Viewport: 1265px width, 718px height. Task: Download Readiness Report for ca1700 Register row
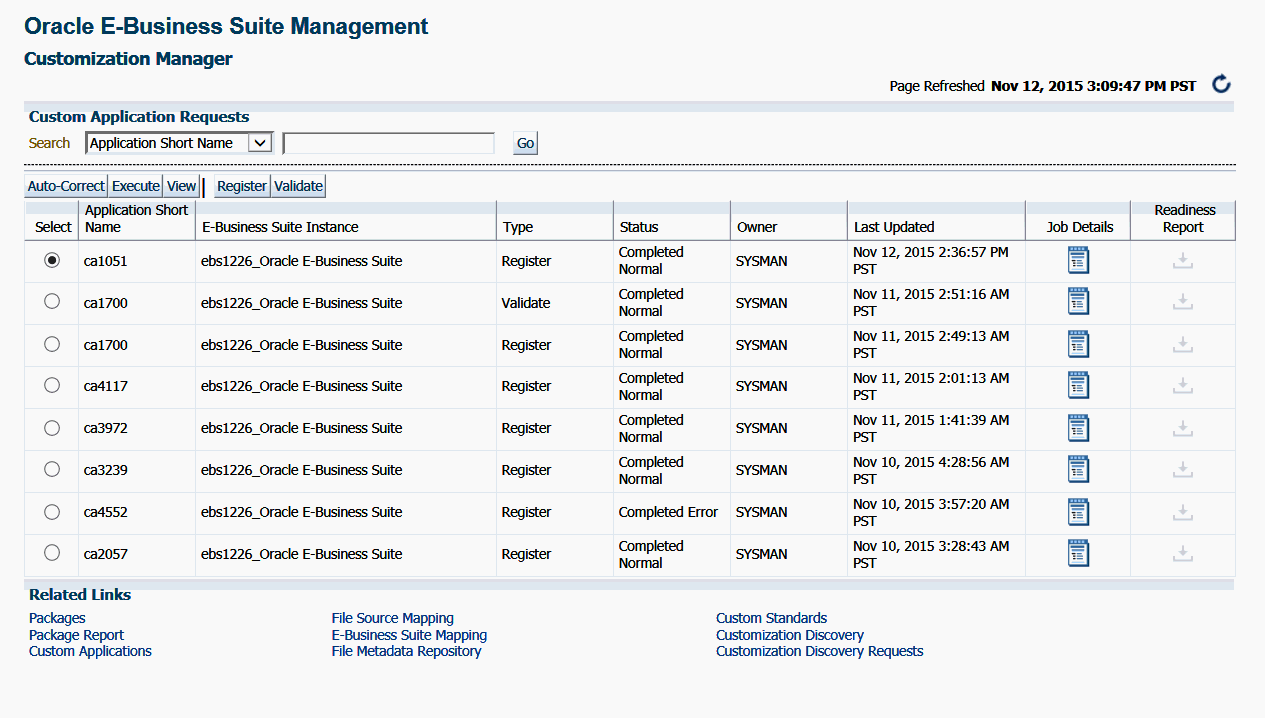coord(1183,344)
